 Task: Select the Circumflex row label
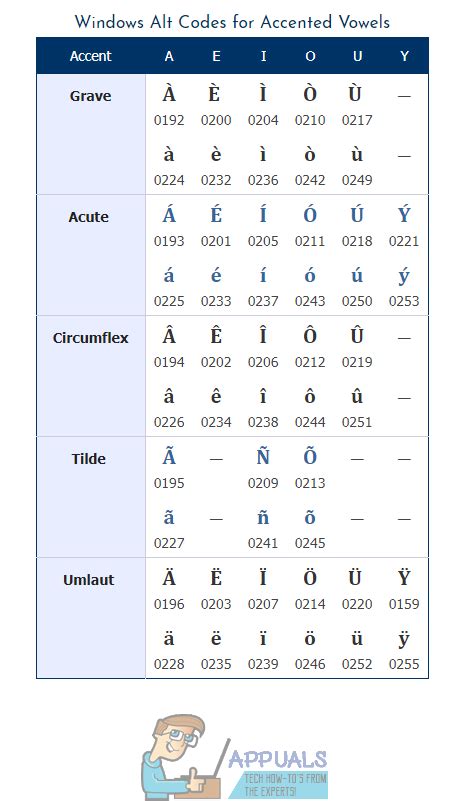[x=90, y=338]
